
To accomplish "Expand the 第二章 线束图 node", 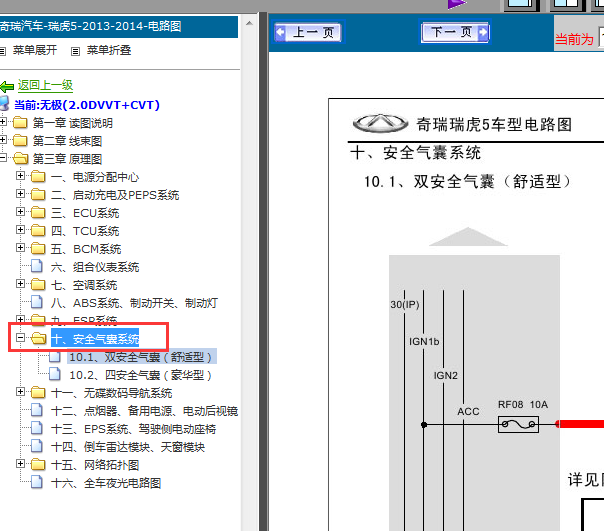I will 3,139.
